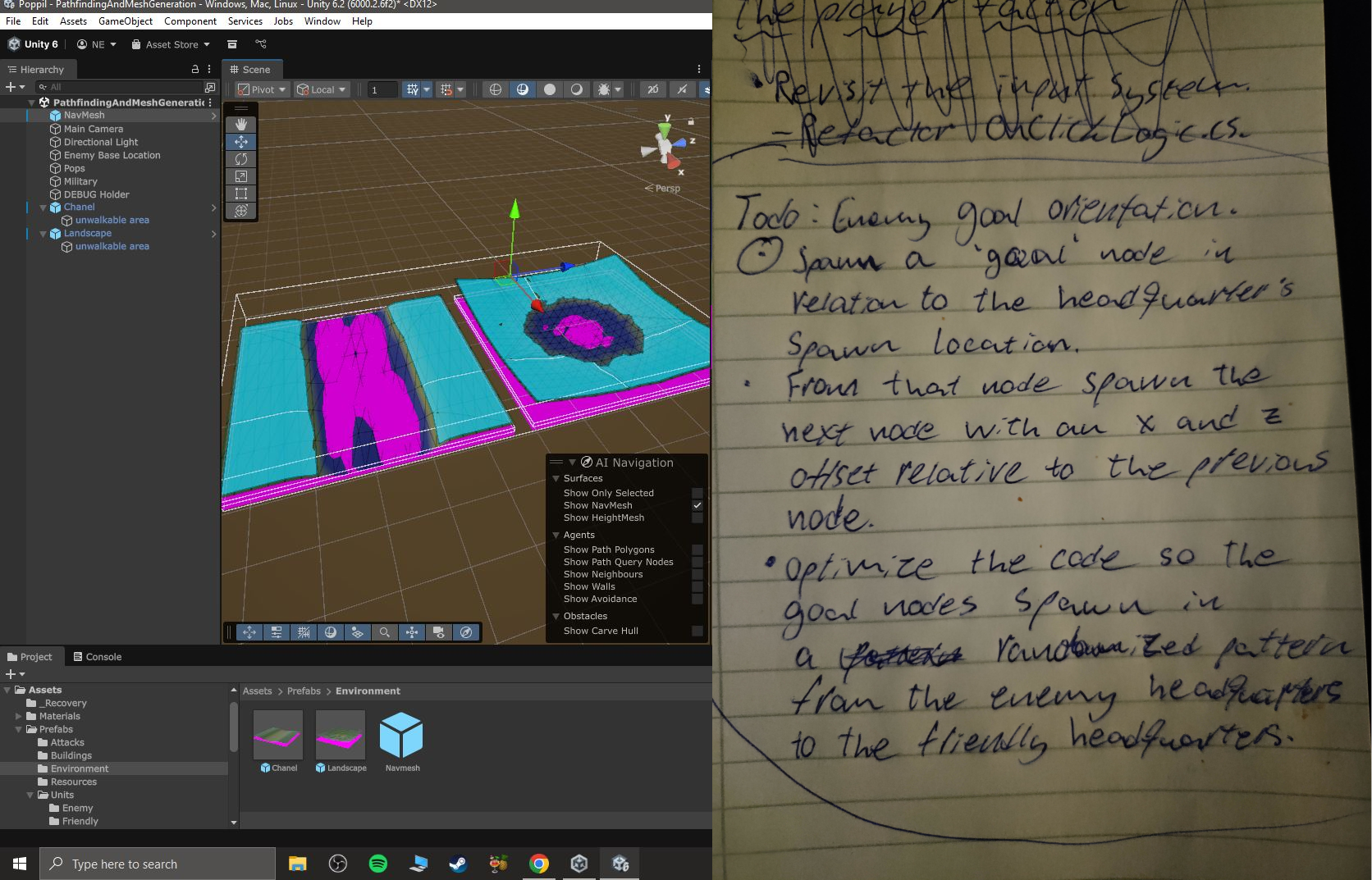
Task: Enable Show Path Polygons checkbox
Action: [697, 549]
